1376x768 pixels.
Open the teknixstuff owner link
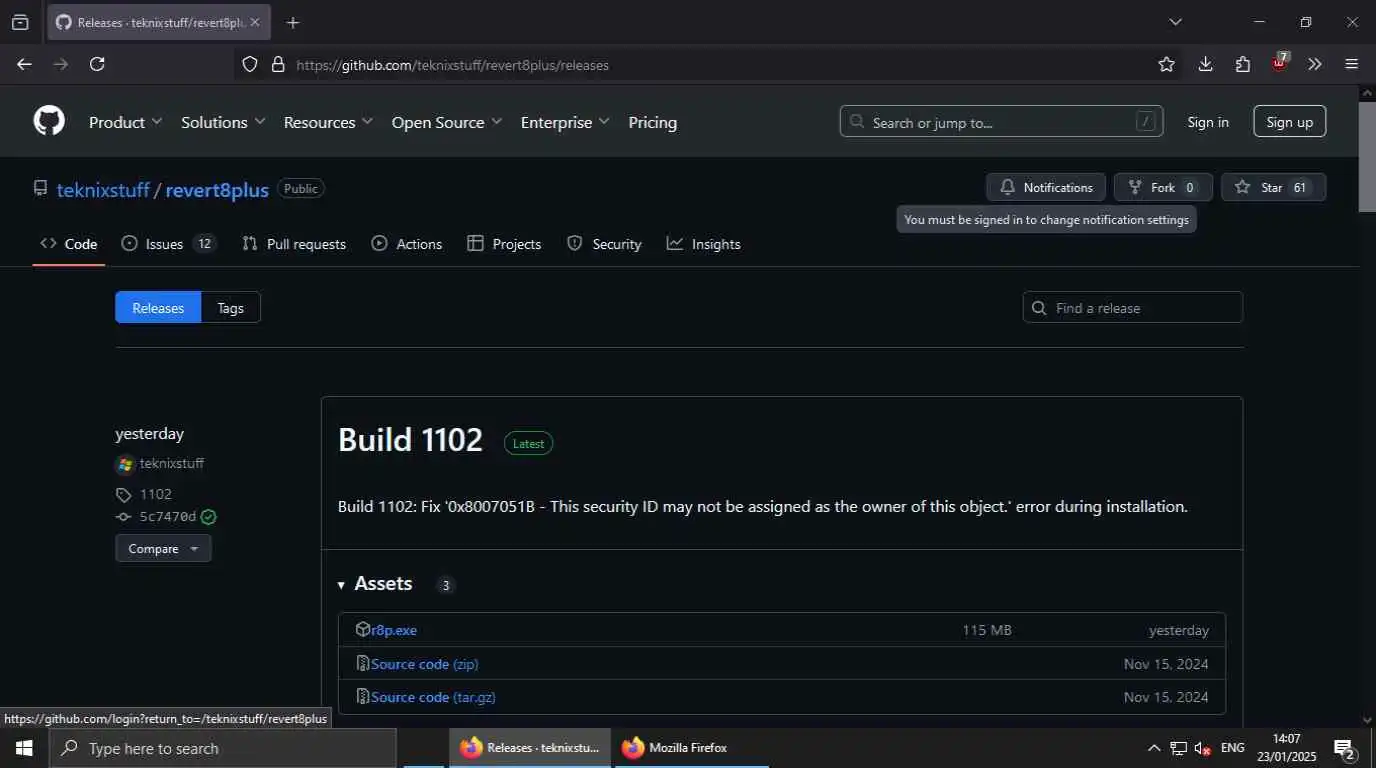tap(103, 189)
